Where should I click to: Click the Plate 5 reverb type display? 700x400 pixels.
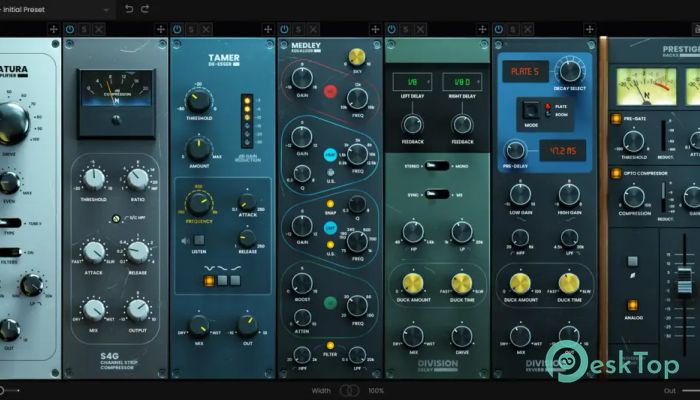(x=523, y=70)
